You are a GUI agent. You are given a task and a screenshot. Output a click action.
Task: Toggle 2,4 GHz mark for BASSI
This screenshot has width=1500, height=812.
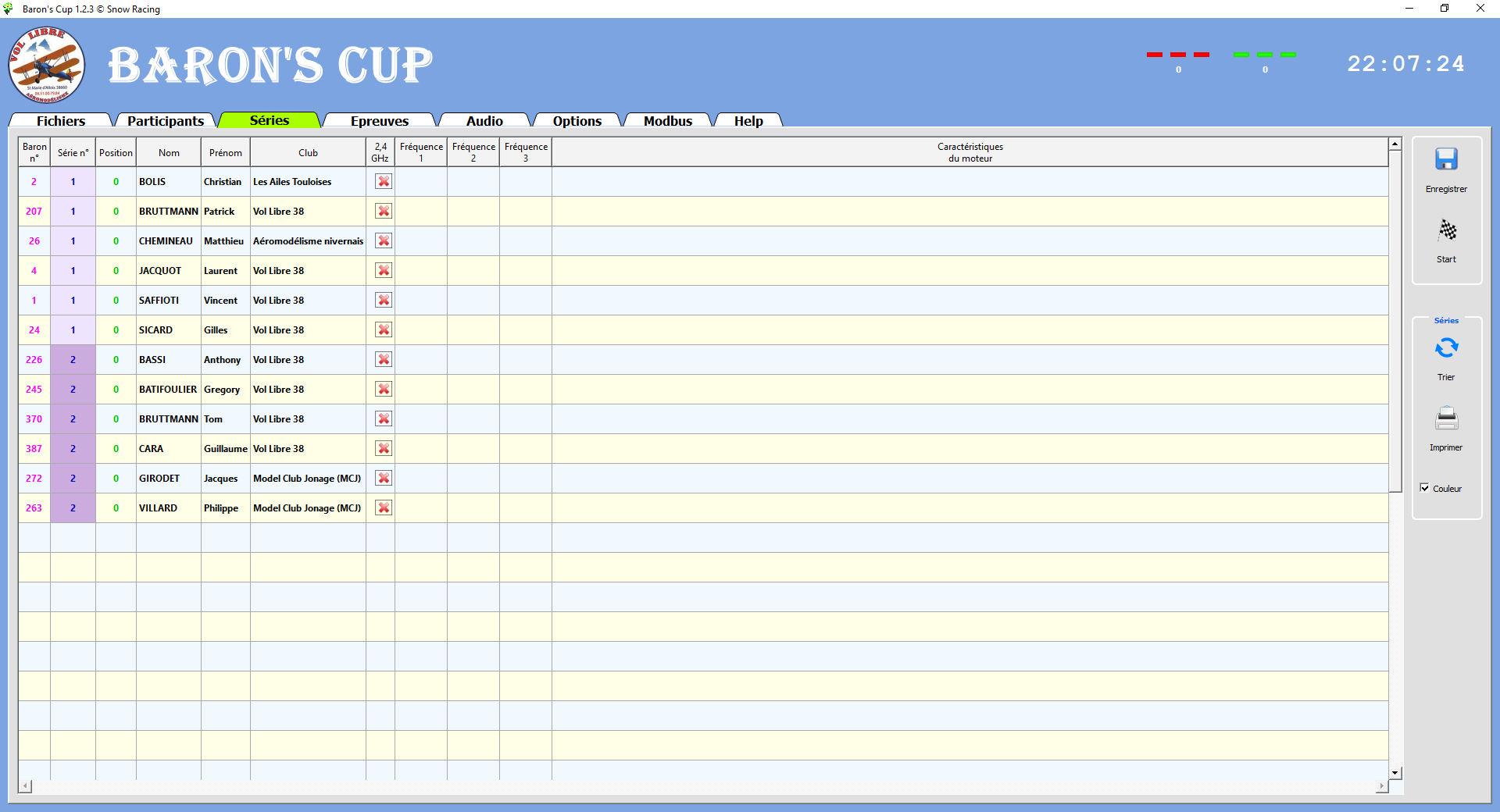[x=384, y=360]
